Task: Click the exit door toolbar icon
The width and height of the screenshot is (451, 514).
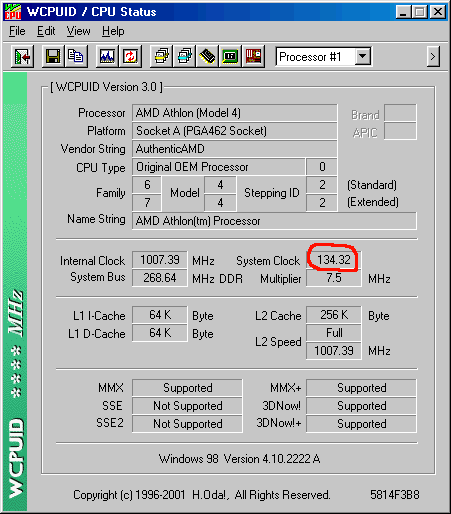Action: pyautogui.click(x=22, y=57)
